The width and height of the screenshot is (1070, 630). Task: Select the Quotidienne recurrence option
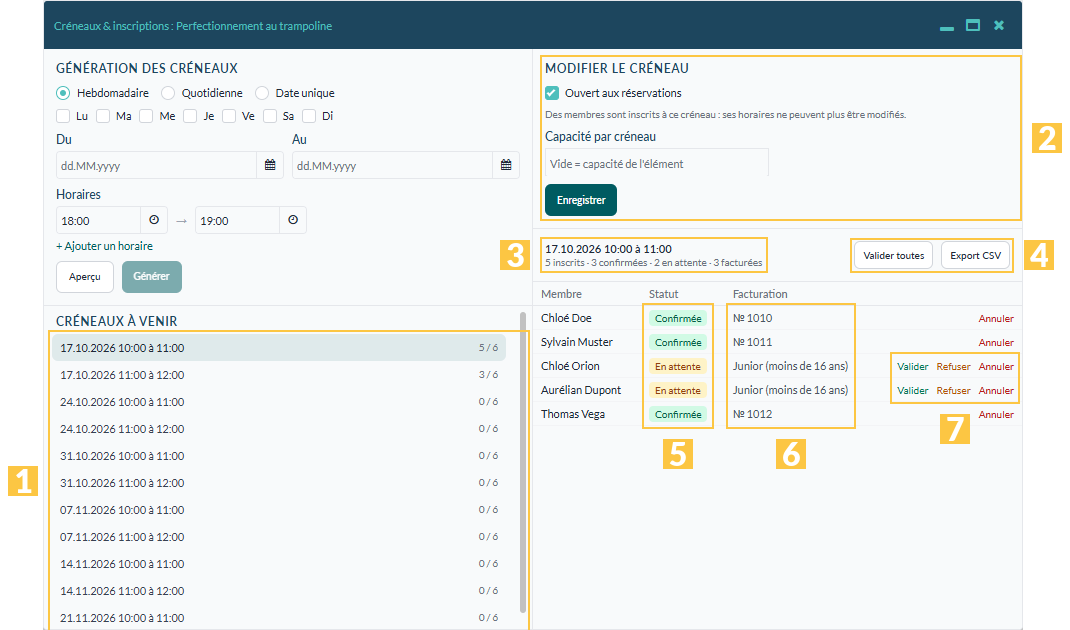pos(168,93)
